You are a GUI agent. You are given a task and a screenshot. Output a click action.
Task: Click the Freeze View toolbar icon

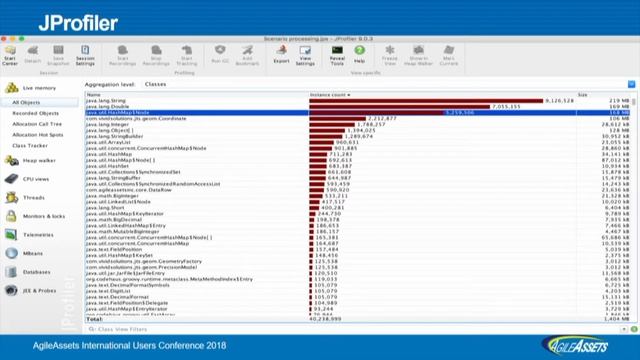pyautogui.click(x=390, y=55)
